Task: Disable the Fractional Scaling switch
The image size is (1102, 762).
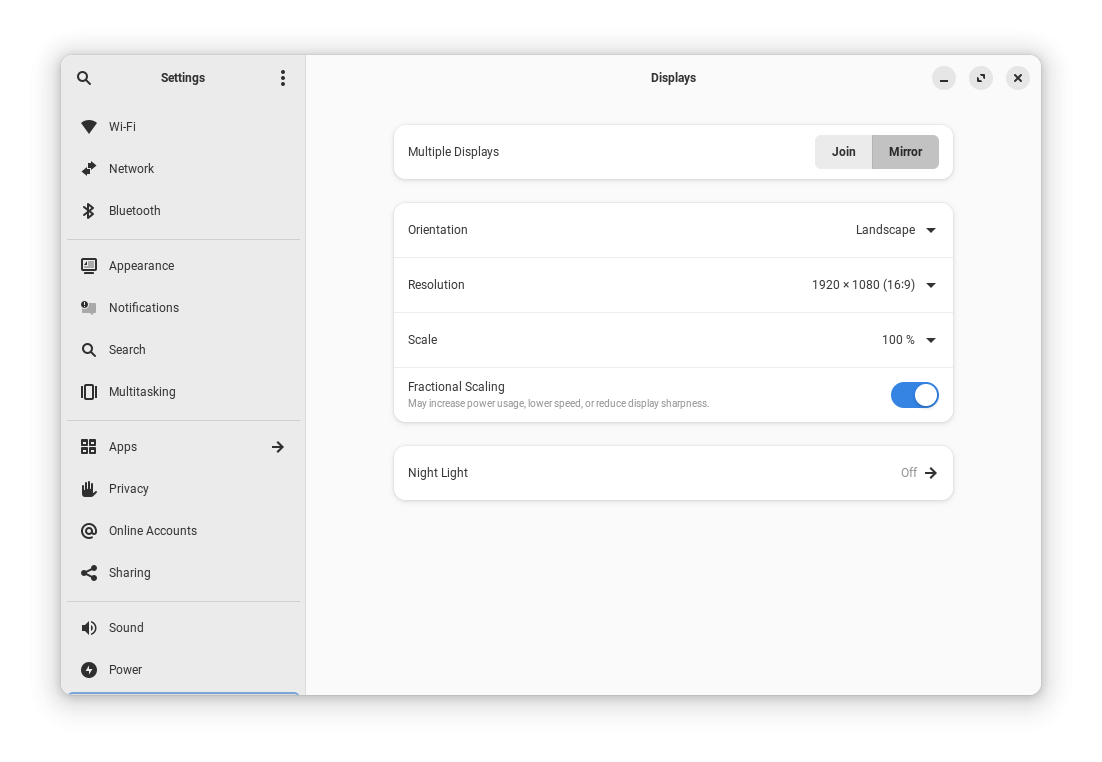Action: 914,395
